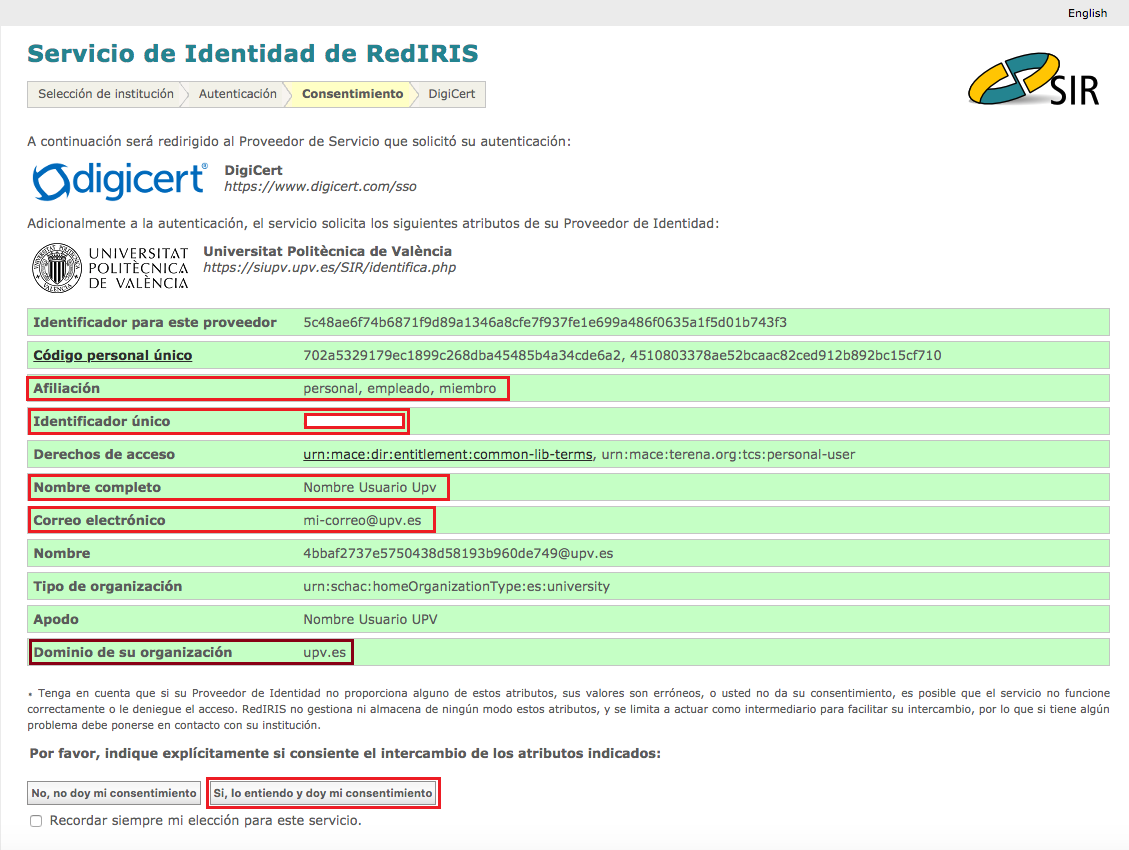Open the common-lib-terms entitlement link

(x=448, y=454)
